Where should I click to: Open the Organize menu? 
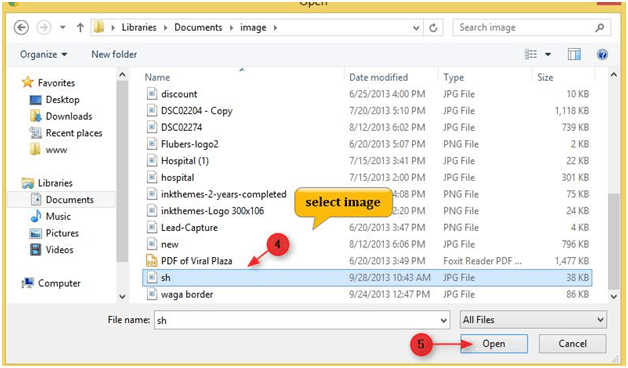click(x=44, y=54)
